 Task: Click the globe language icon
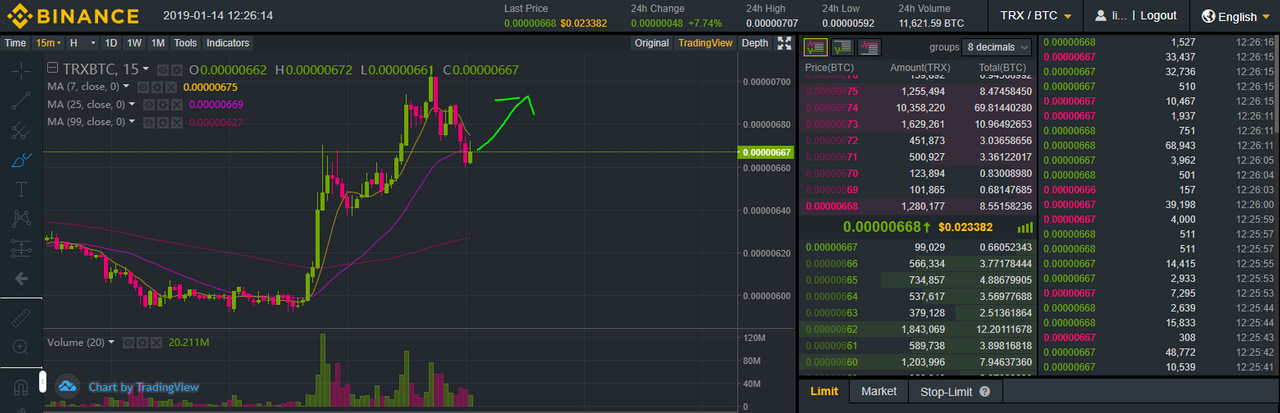1208,16
